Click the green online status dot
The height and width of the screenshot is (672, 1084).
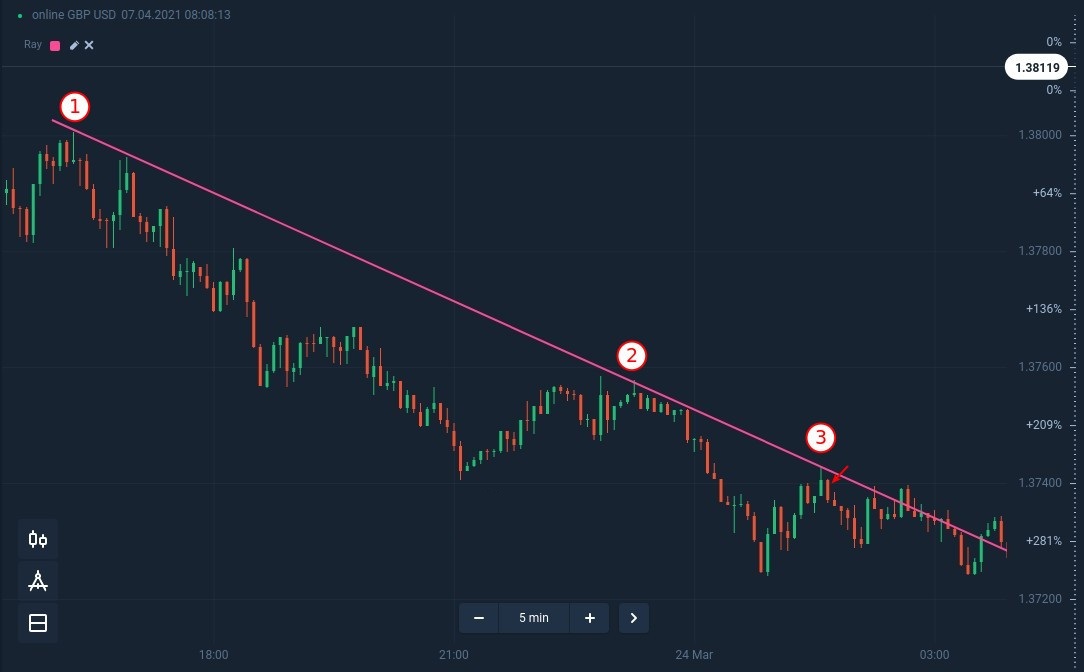[20, 15]
